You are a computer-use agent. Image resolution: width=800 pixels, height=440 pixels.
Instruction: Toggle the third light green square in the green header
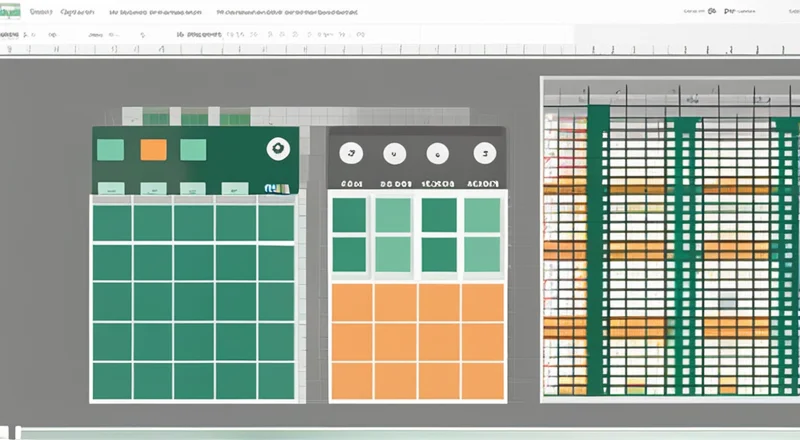click(192, 150)
